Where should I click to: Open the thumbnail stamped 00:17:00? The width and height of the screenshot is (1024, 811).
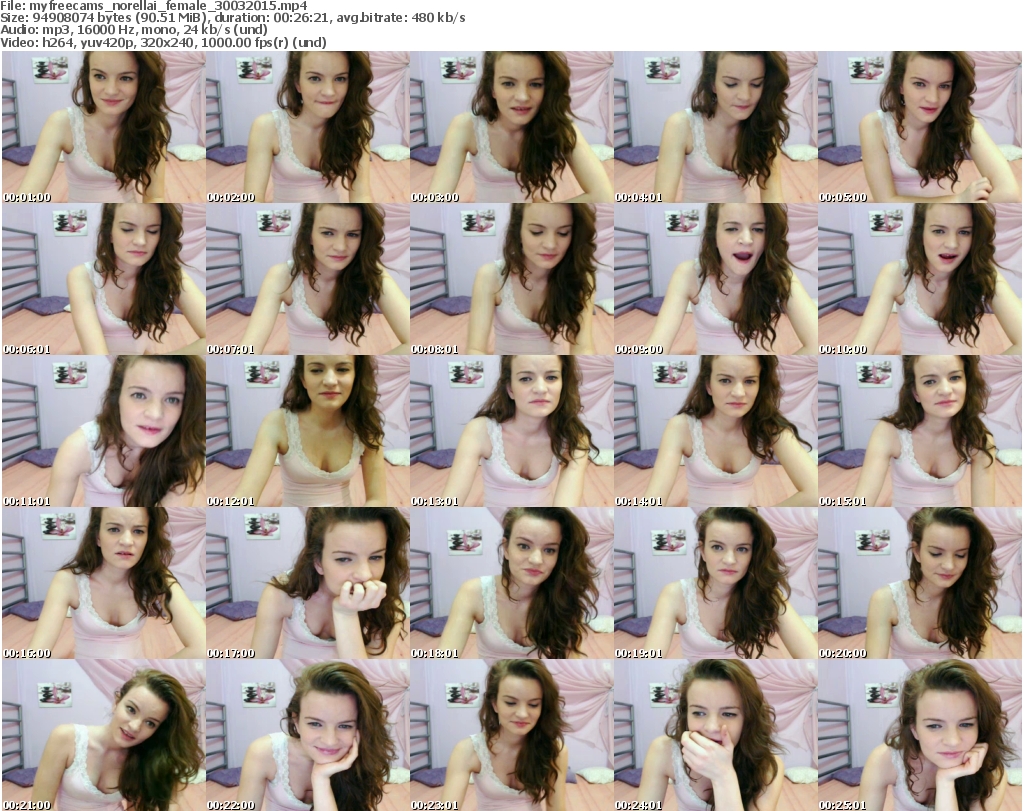point(308,583)
